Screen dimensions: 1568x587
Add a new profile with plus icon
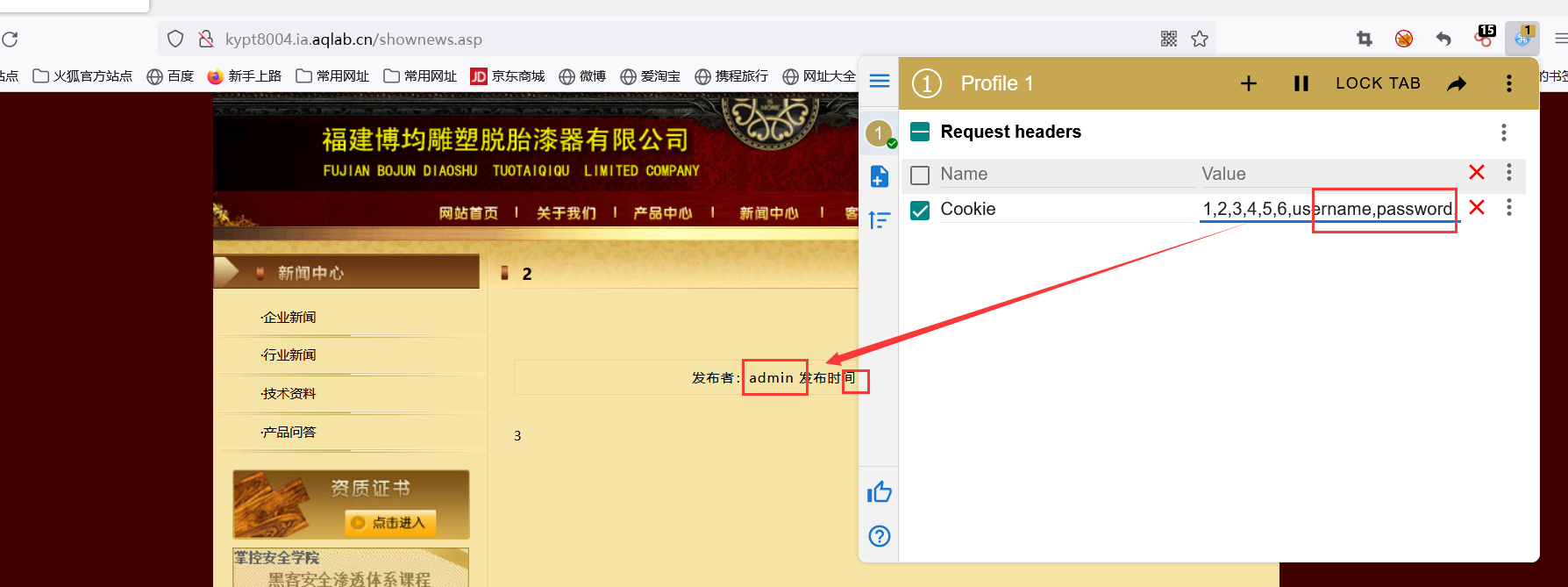click(x=1249, y=83)
